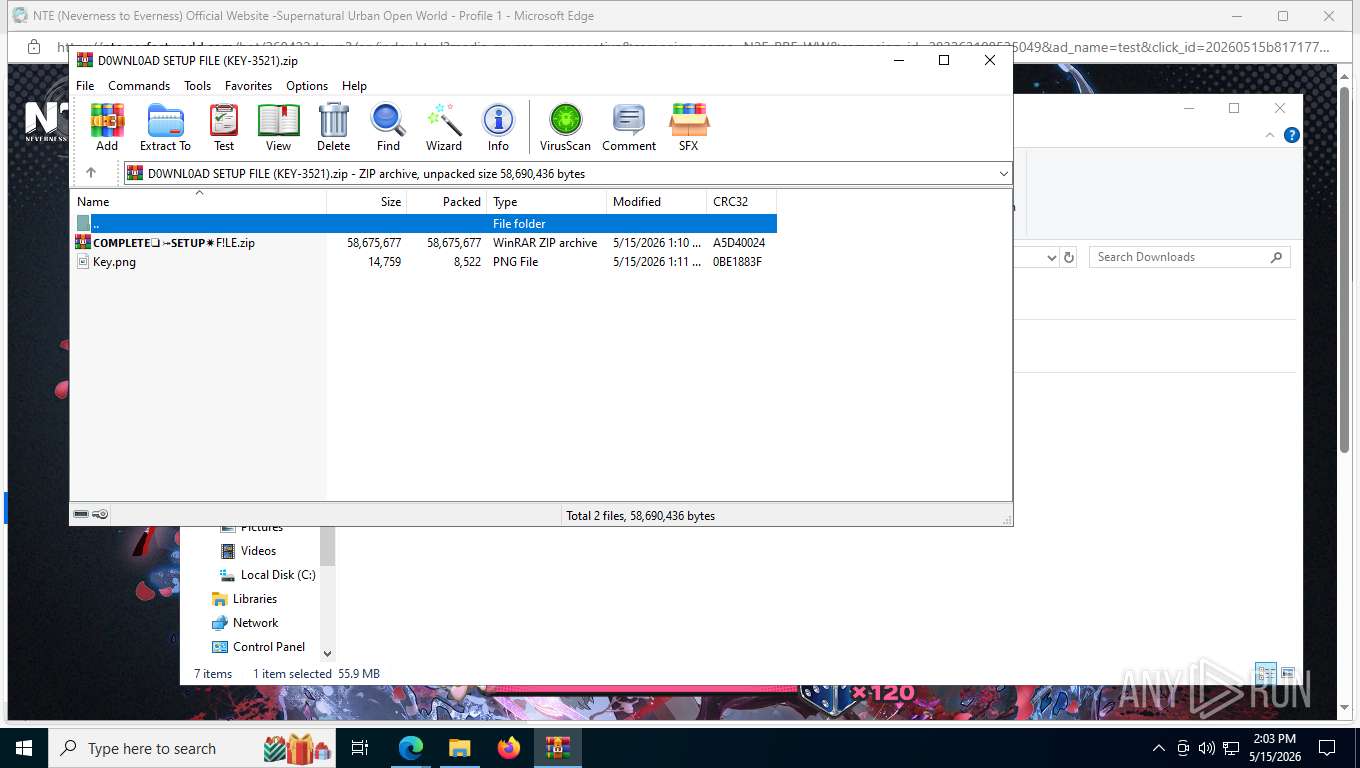This screenshot has height=768, width=1360.
Task: Open the Find magnifier tool
Action: click(x=388, y=127)
